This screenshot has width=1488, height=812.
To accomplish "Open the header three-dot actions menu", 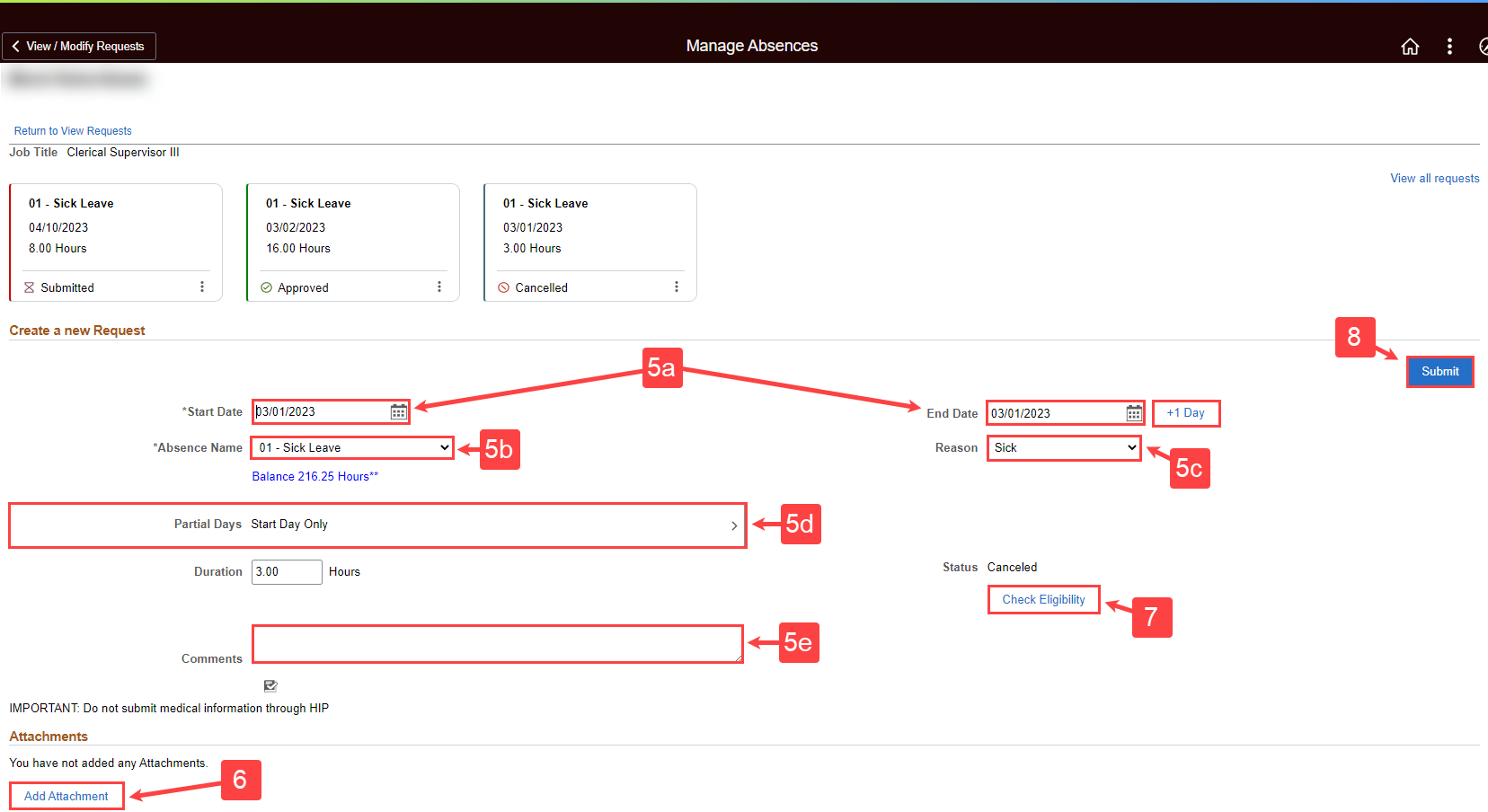I will (x=1449, y=47).
